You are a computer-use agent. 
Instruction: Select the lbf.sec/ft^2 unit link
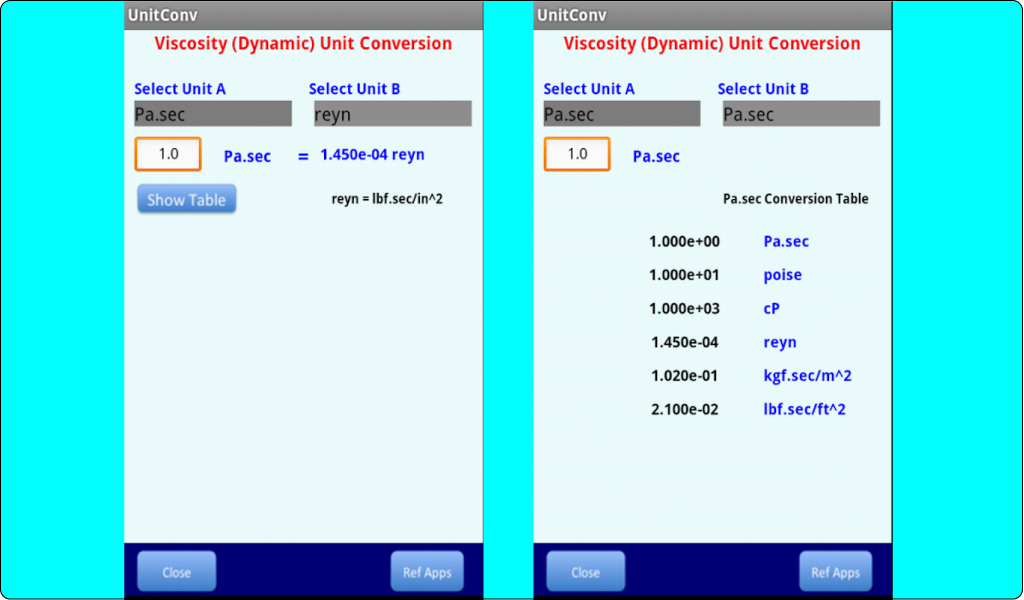pos(806,408)
